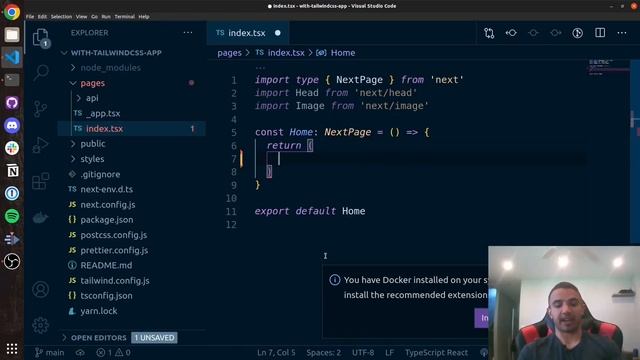This screenshot has height=360, width=640.
Task: Open OBS Studio from the dock
Action: (x=12, y=261)
